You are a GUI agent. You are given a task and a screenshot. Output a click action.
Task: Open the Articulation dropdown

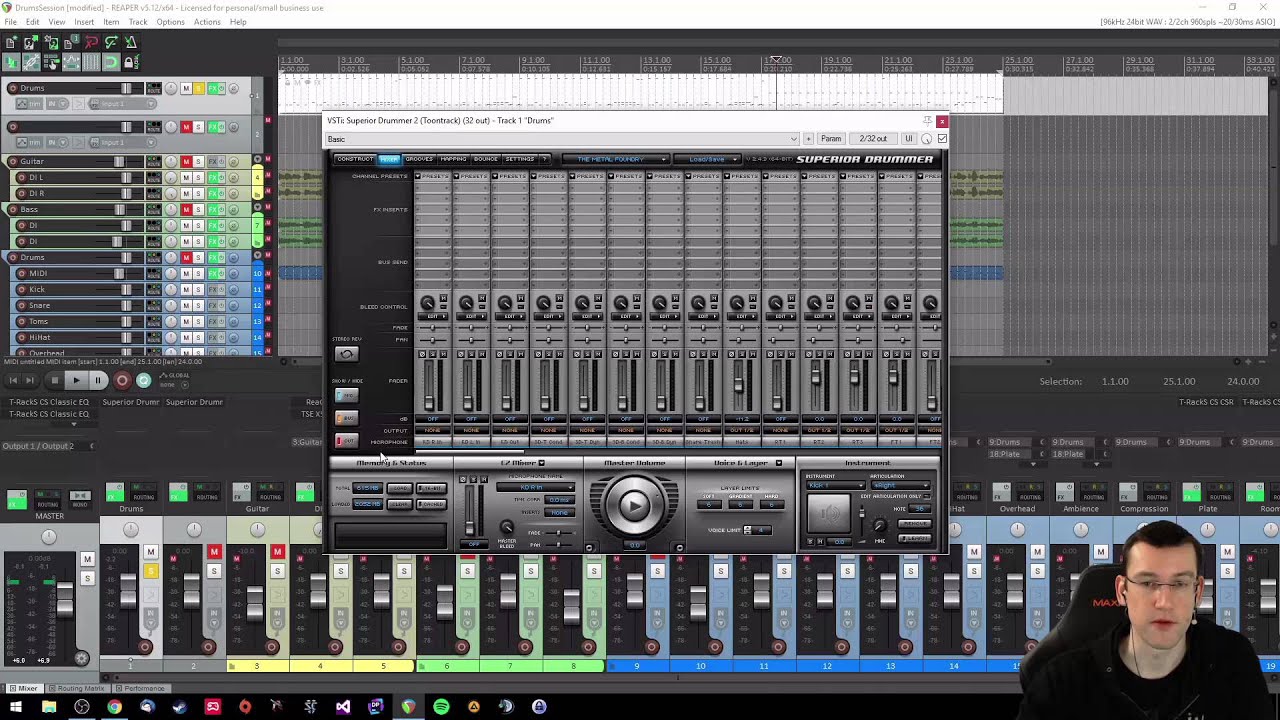click(x=900, y=486)
